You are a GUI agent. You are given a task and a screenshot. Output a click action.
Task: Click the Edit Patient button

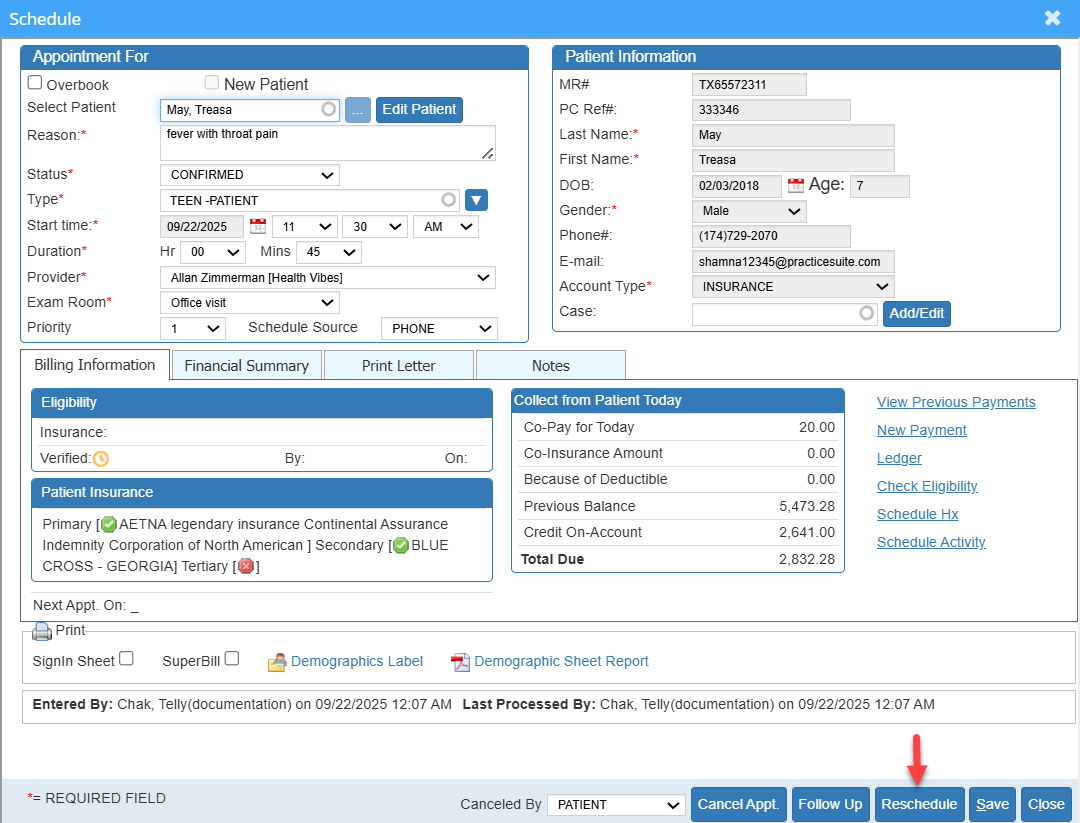419,110
